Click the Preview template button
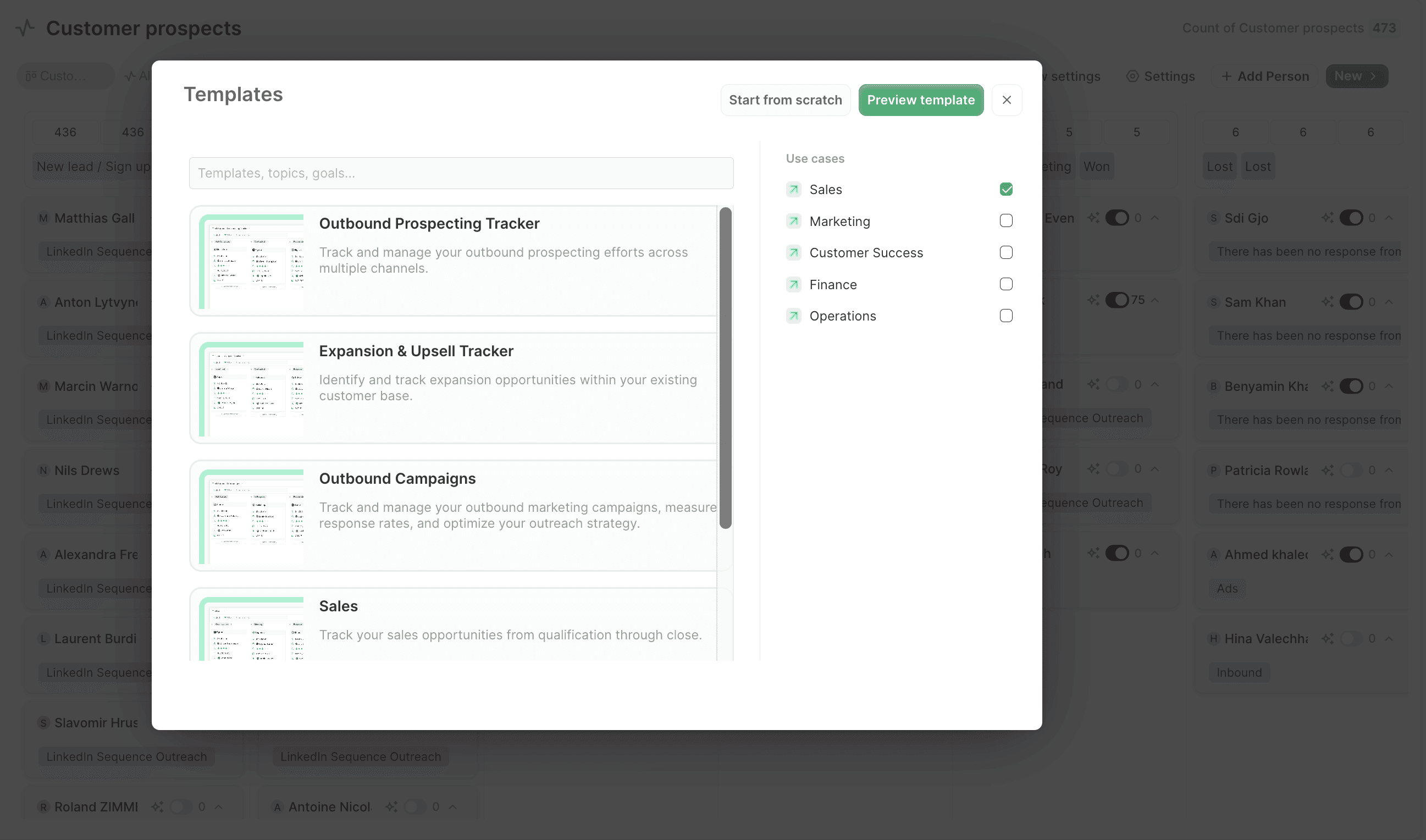The image size is (1426, 840). [x=921, y=100]
